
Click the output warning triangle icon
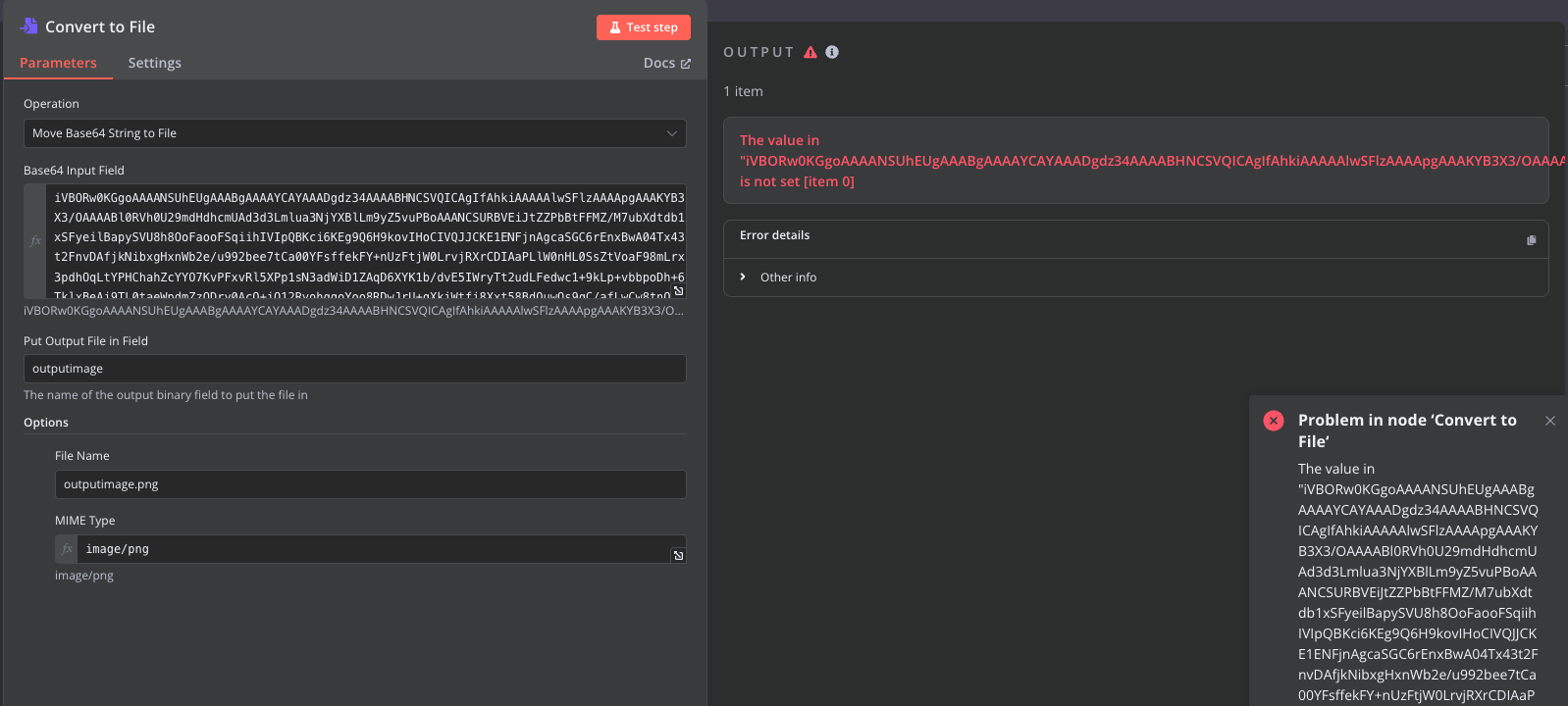[x=810, y=52]
